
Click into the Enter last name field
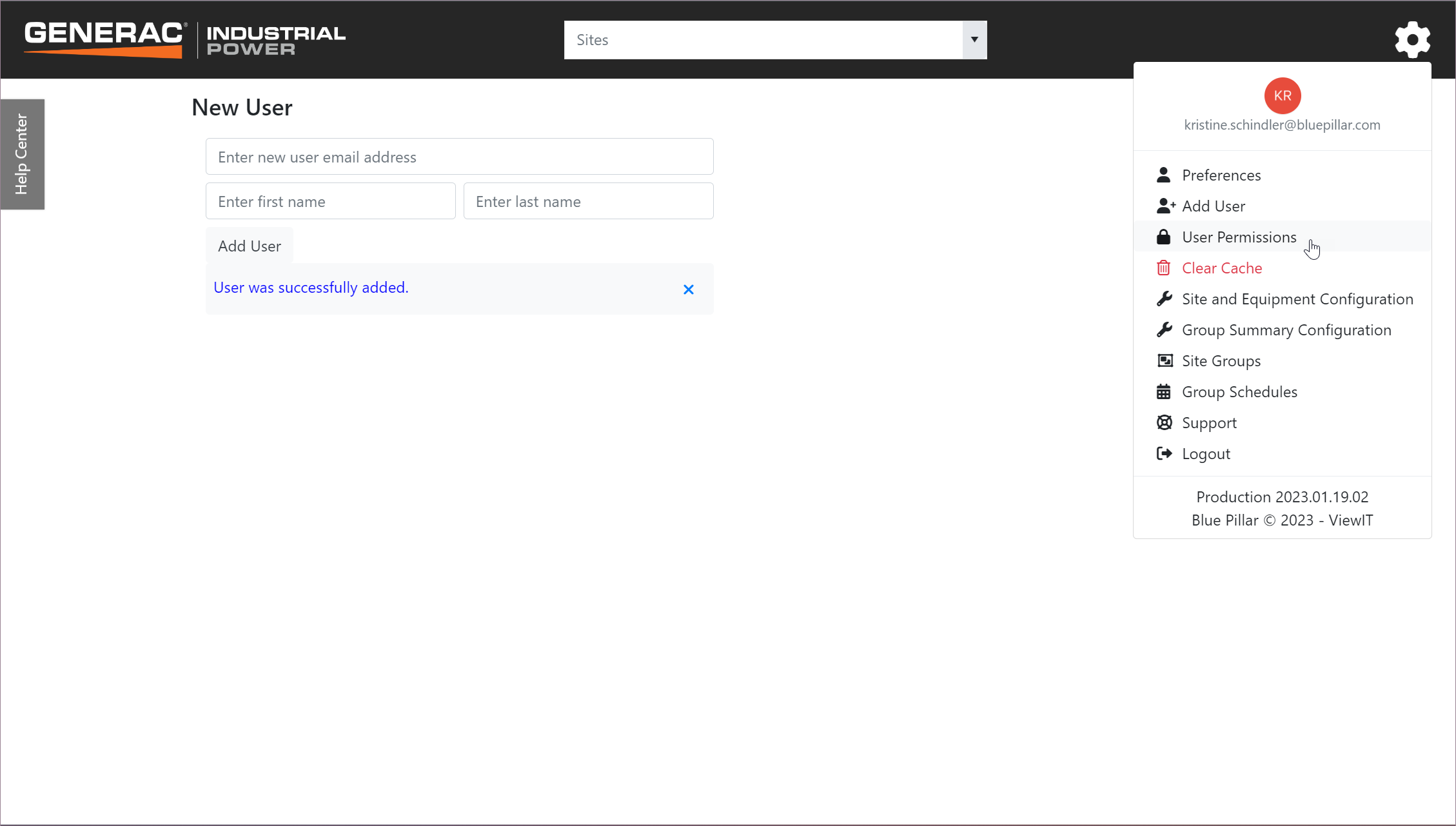588,201
